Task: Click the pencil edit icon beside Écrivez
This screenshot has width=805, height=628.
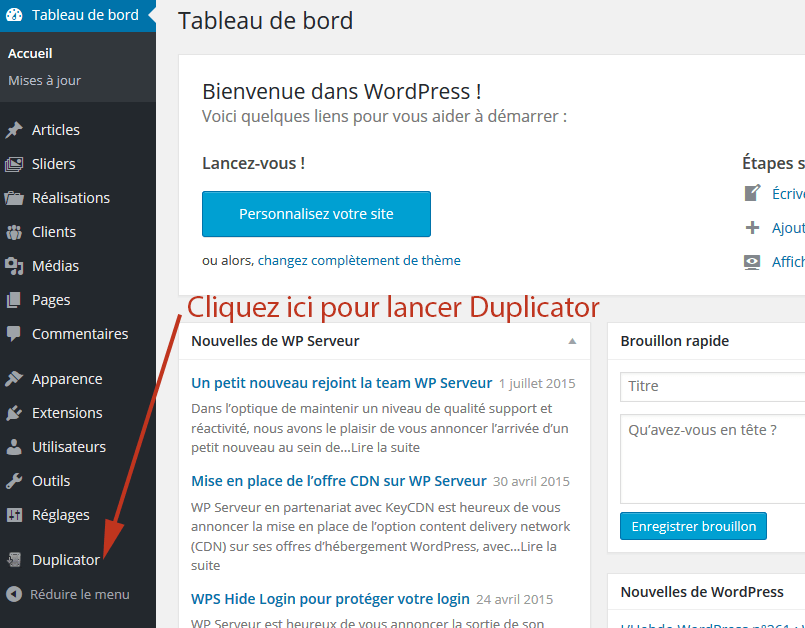Action: [x=752, y=193]
